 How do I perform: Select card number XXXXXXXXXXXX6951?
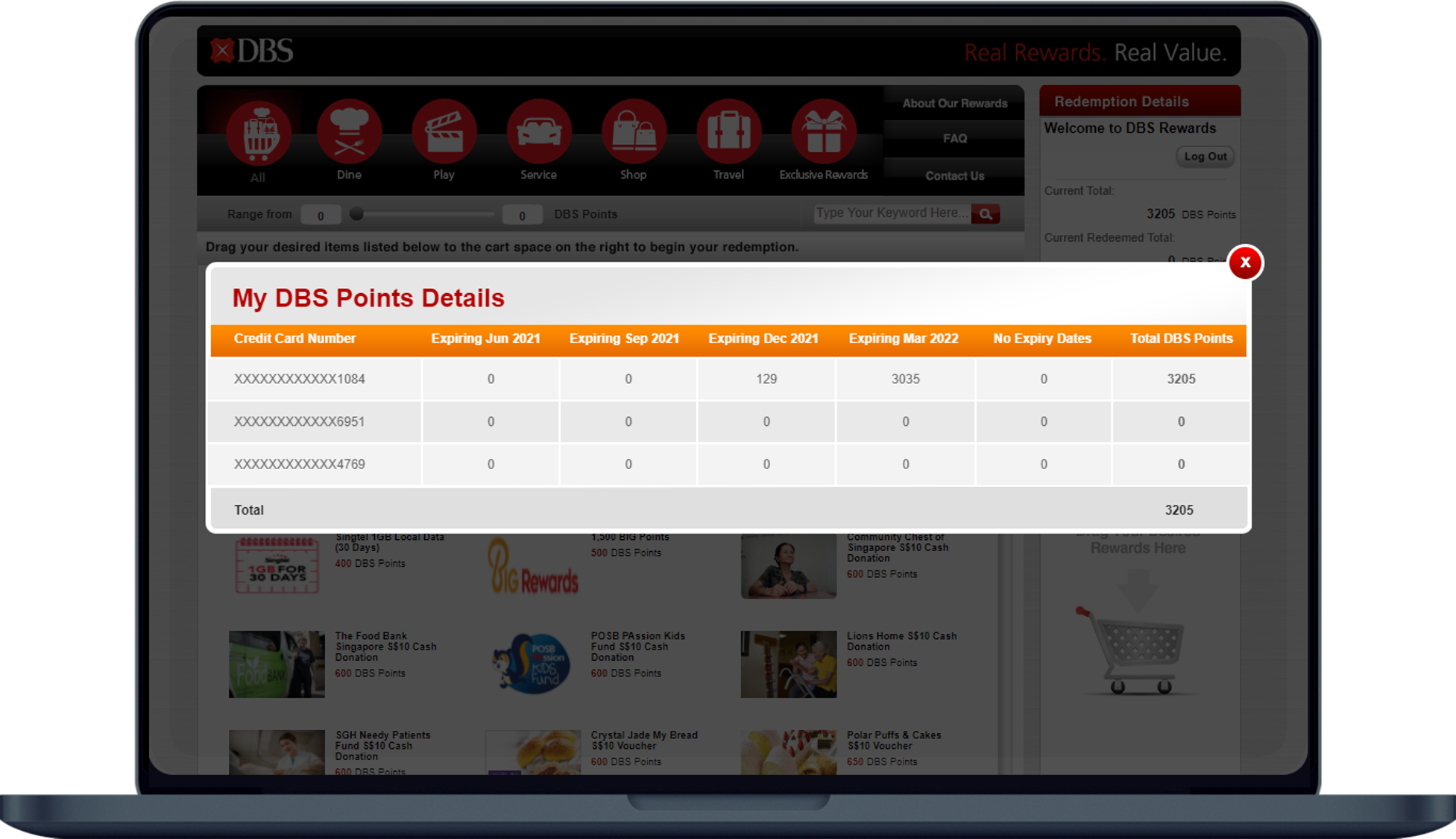(300, 421)
